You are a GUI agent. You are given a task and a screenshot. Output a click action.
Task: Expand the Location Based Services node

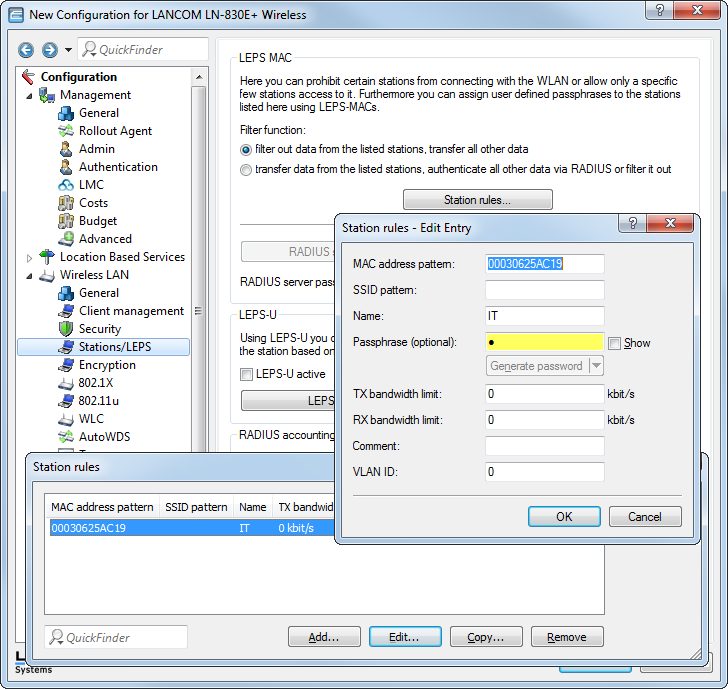[x=29, y=257]
